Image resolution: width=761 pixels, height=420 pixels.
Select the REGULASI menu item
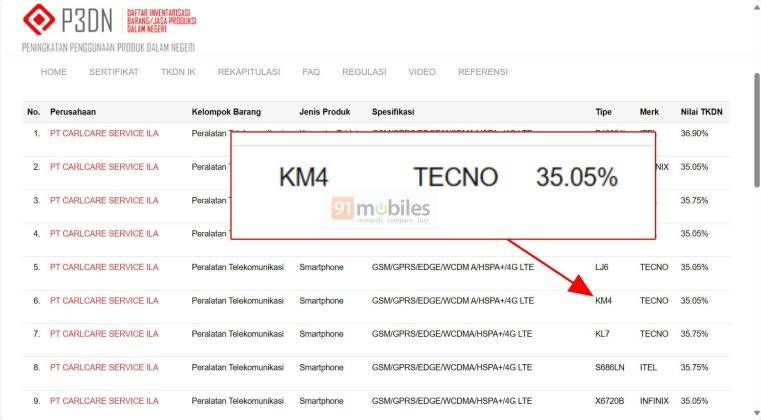tap(364, 72)
